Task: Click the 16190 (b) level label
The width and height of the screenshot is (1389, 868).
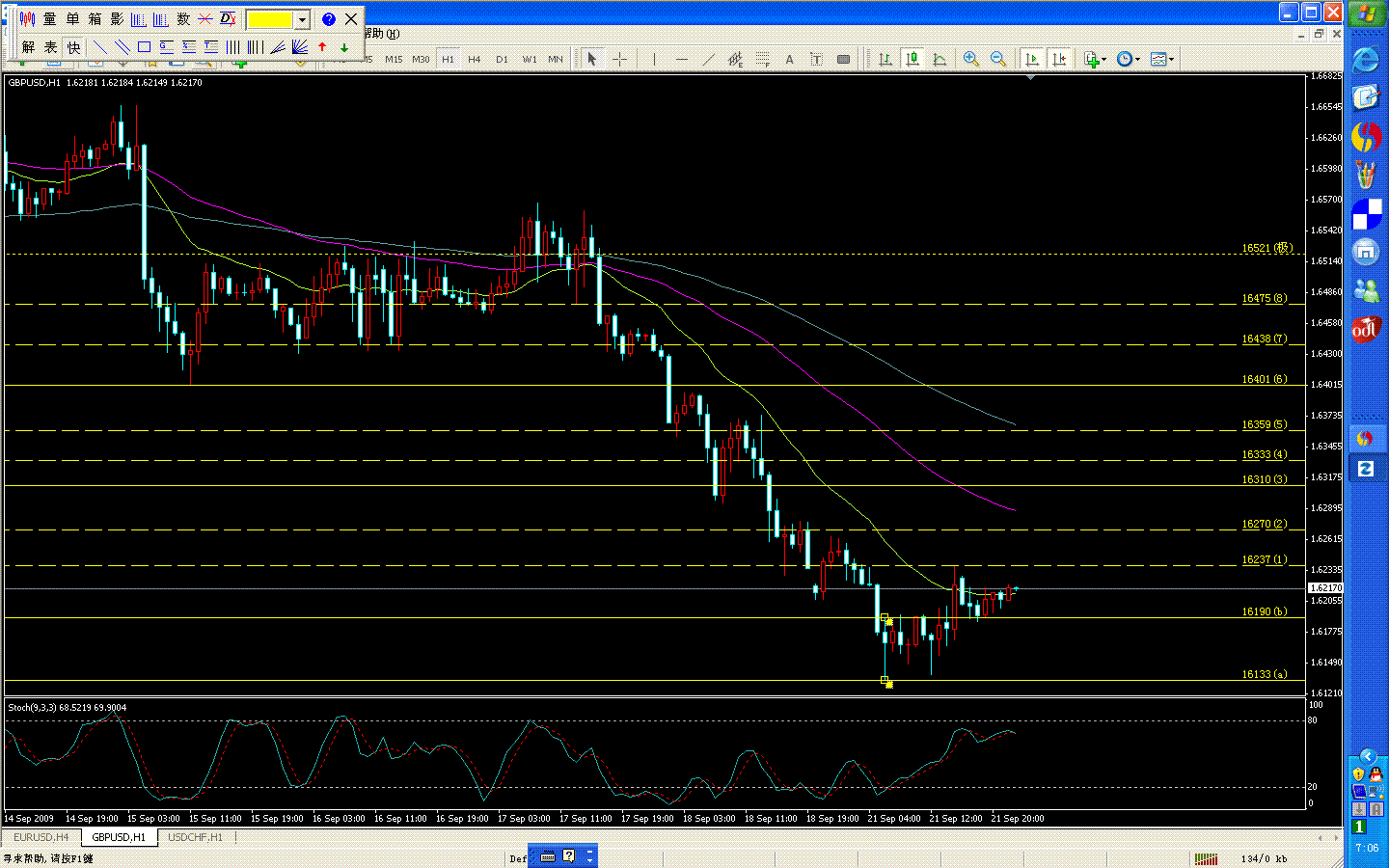Action: point(1265,611)
